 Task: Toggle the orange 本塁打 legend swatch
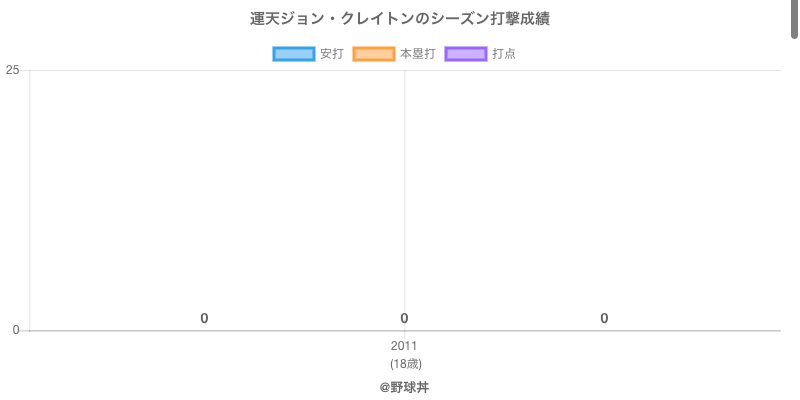(x=374, y=54)
